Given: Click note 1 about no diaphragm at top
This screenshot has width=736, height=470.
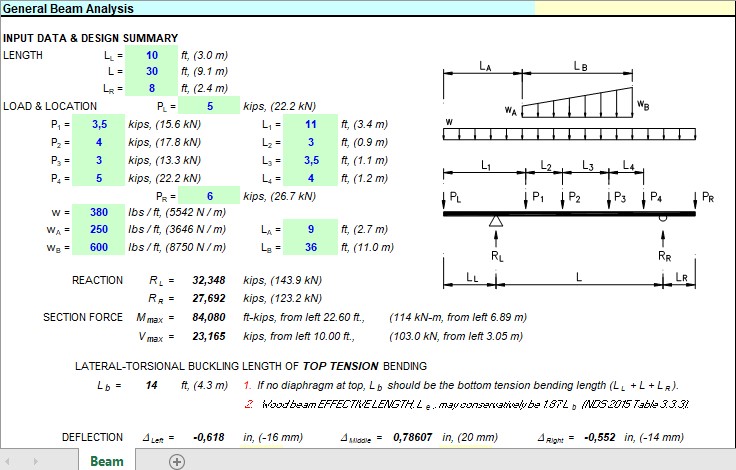Looking at the screenshot, I should 461,385.
